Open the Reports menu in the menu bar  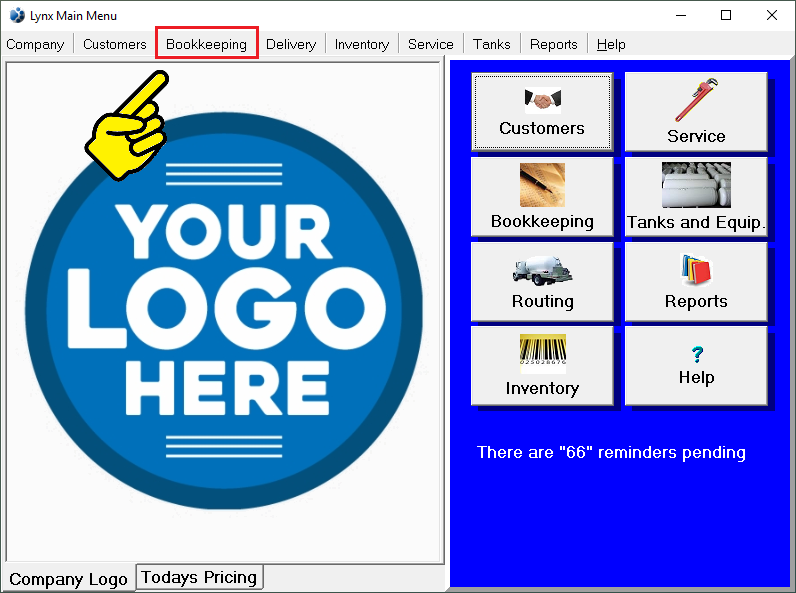pyautogui.click(x=553, y=45)
